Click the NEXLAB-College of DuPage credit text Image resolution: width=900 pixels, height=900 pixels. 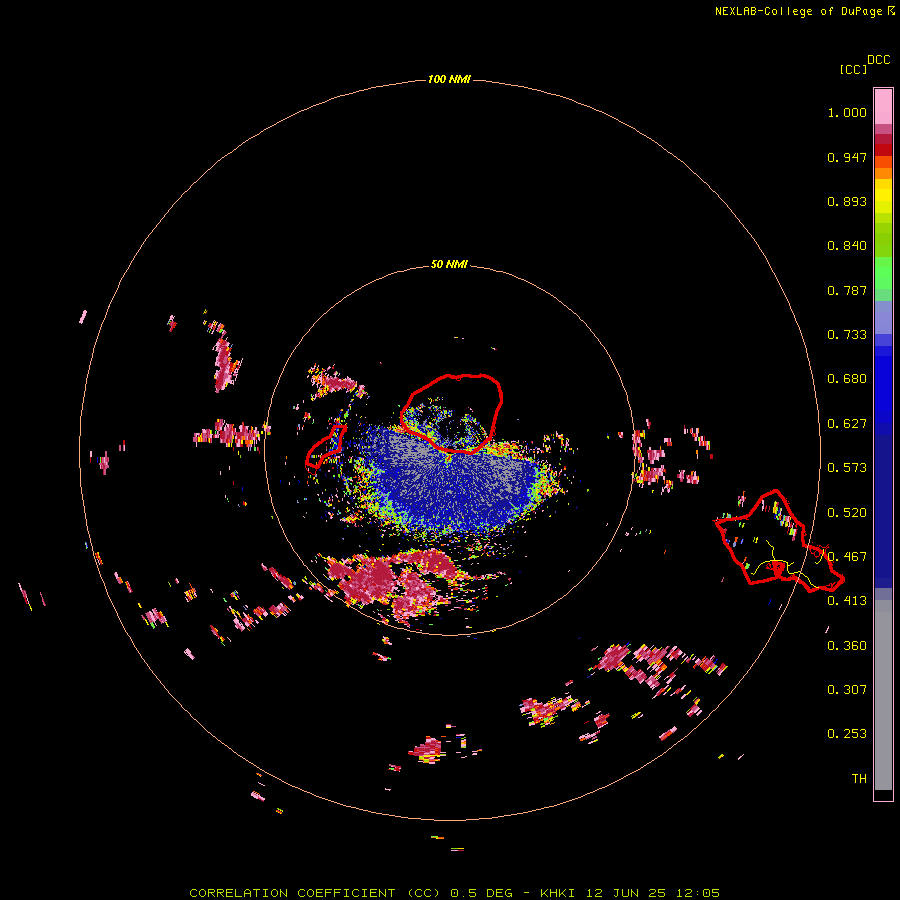coord(804,11)
